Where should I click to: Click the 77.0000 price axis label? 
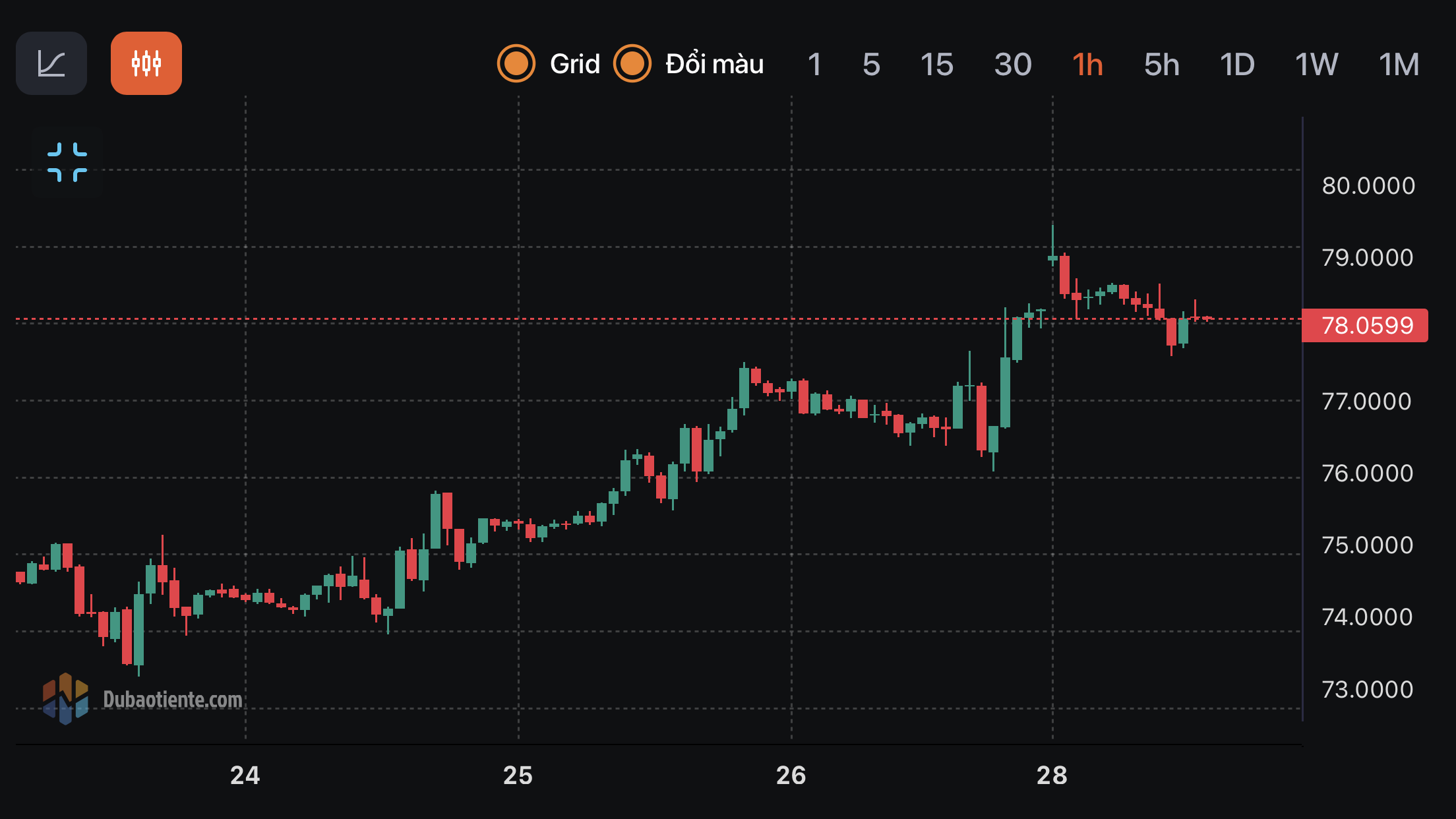click(x=1366, y=402)
